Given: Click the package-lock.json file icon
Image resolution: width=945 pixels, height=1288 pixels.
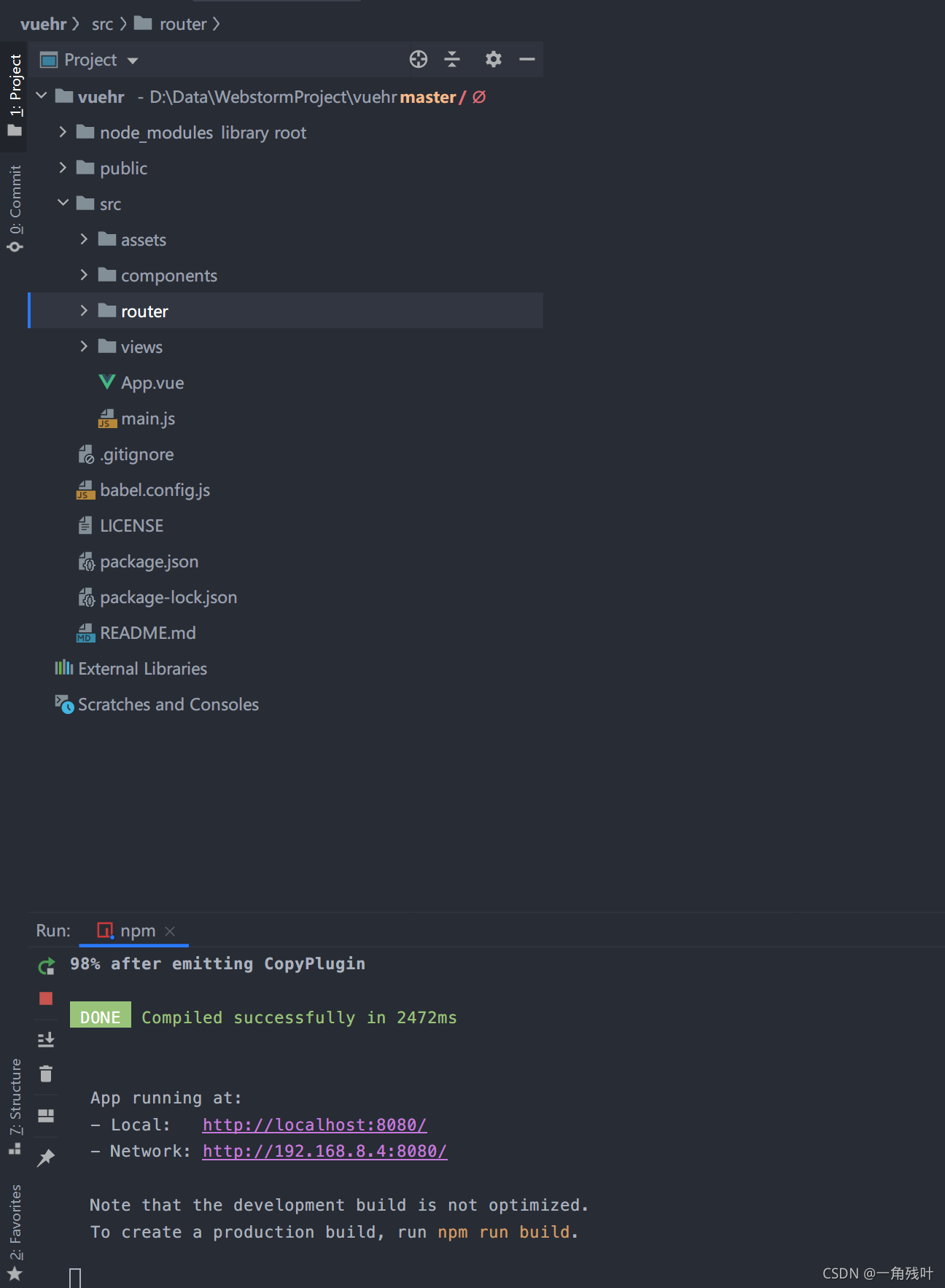Looking at the screenshot, I should pos(86,597).
